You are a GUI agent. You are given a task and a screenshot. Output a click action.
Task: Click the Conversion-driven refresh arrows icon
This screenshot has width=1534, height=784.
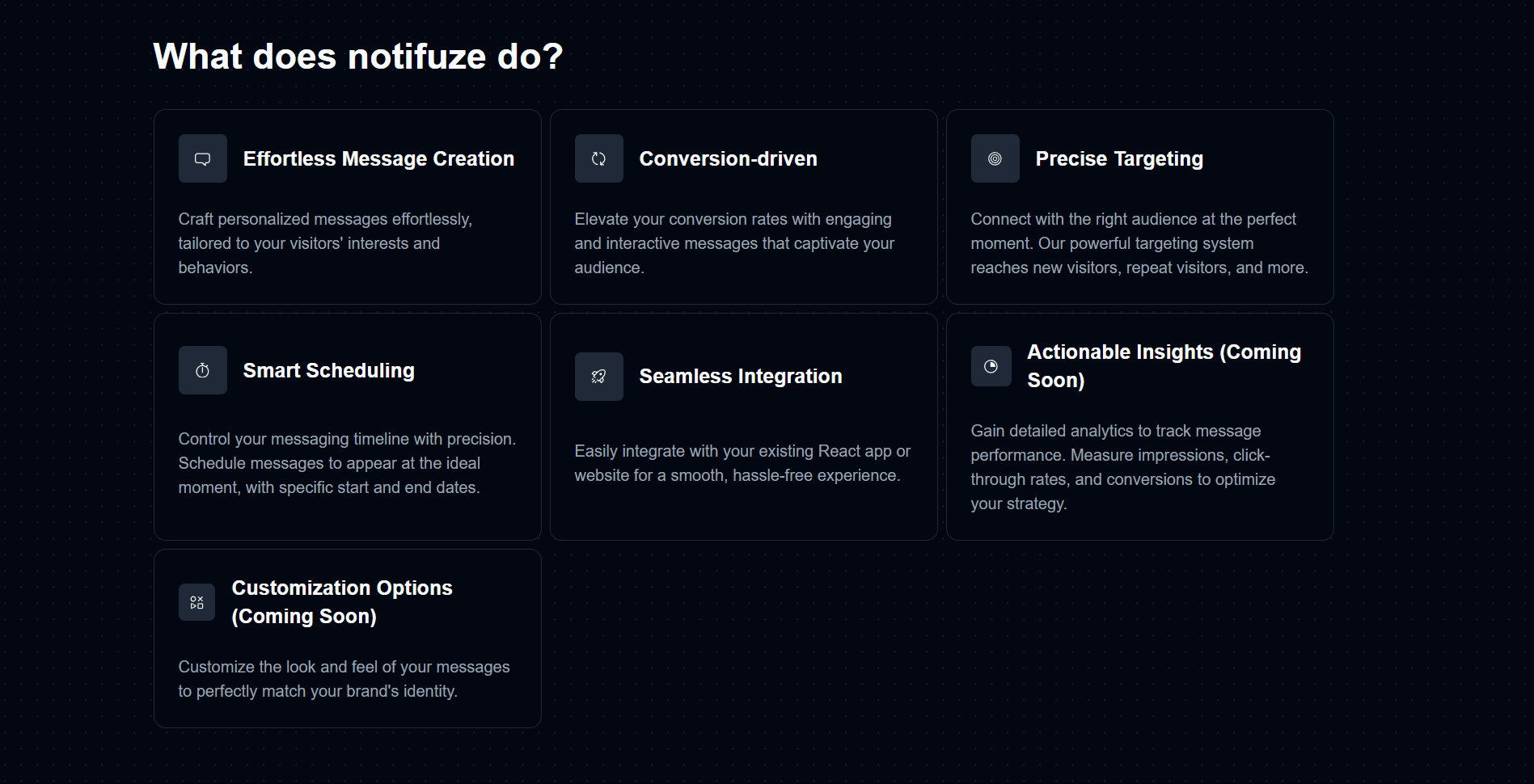(x=599, y=158)
